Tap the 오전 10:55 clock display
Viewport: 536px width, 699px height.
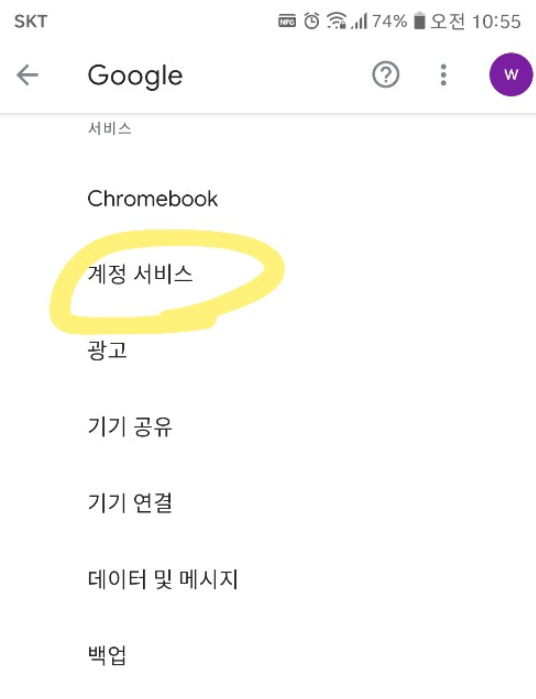coord(475,21)
